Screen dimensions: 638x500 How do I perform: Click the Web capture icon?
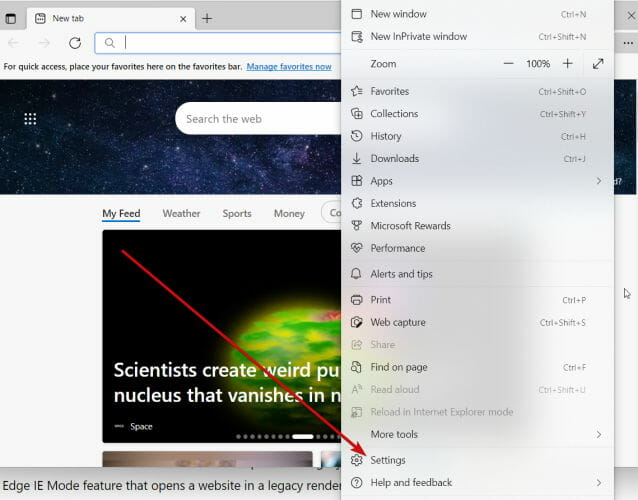356,322
